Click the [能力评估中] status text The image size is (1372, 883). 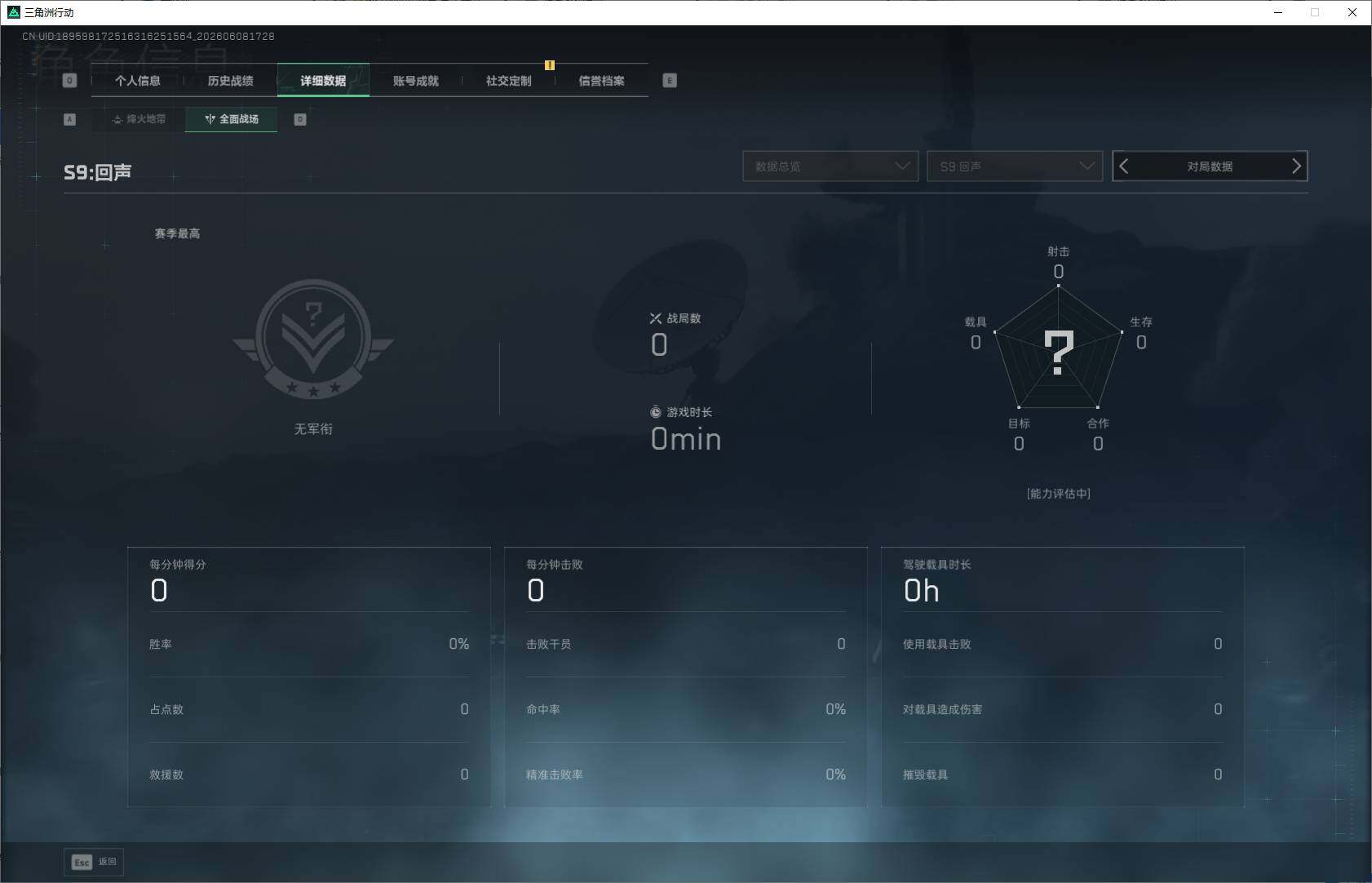tap(1059, 494)
